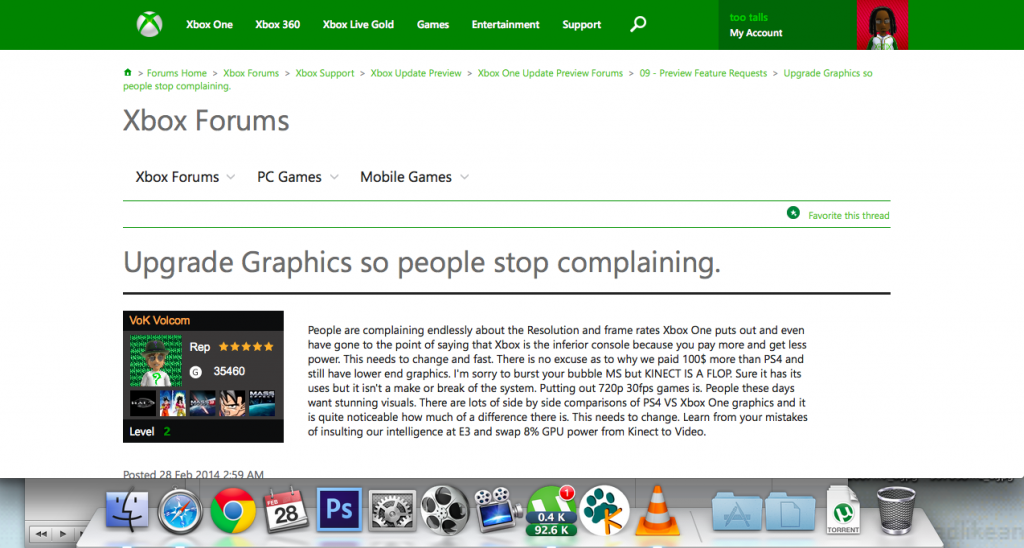Click the My Account link
This screenshot has width=1024, height=548.
pos(756,33)
